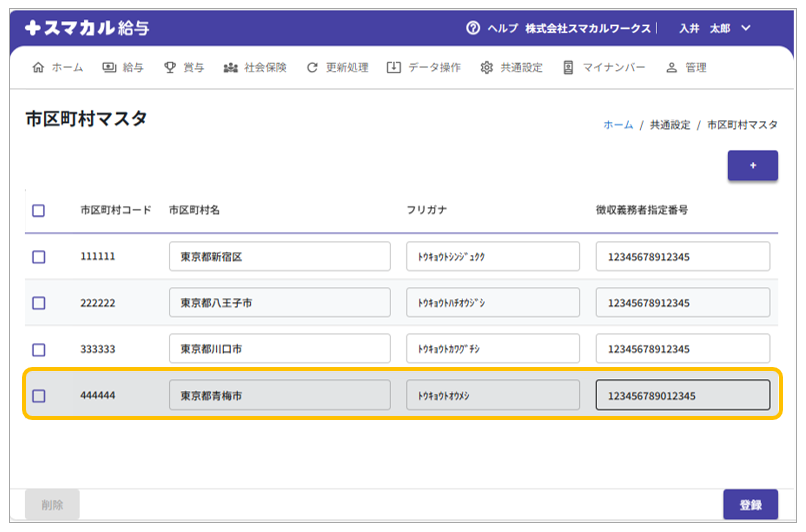Viewport: 806px width, 532px height.
Task: Check the row for code 111111
Action: coord(39,257)
